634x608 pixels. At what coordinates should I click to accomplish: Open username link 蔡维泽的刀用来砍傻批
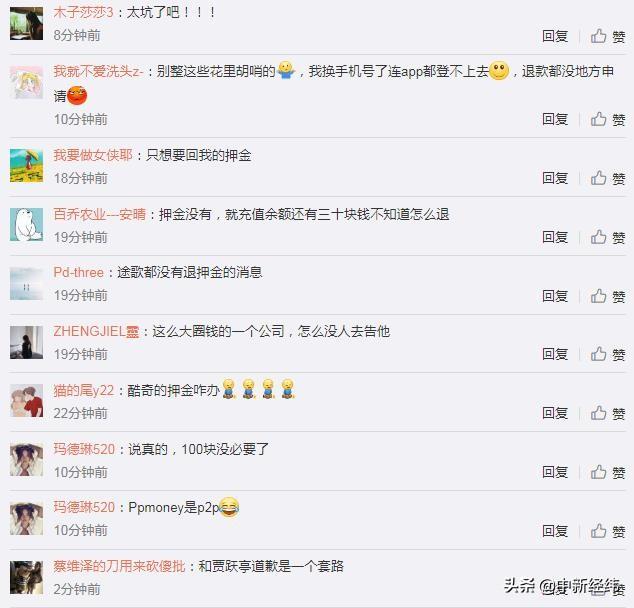[x=119, y=566]
